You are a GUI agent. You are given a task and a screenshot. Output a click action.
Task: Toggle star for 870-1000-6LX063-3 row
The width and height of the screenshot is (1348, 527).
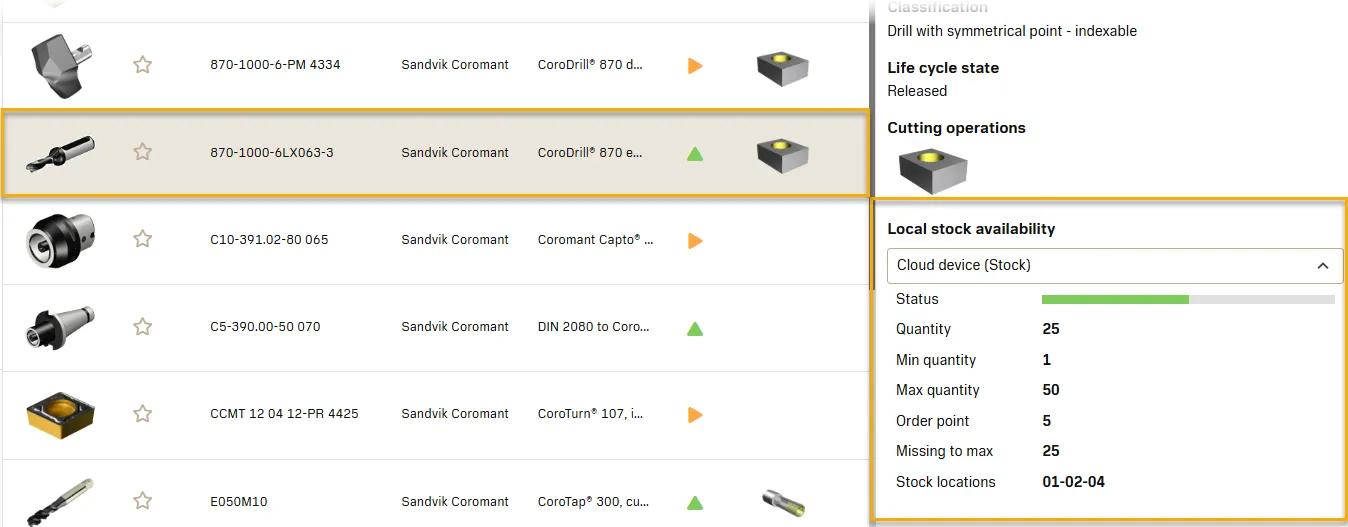(x=143, y=152)
